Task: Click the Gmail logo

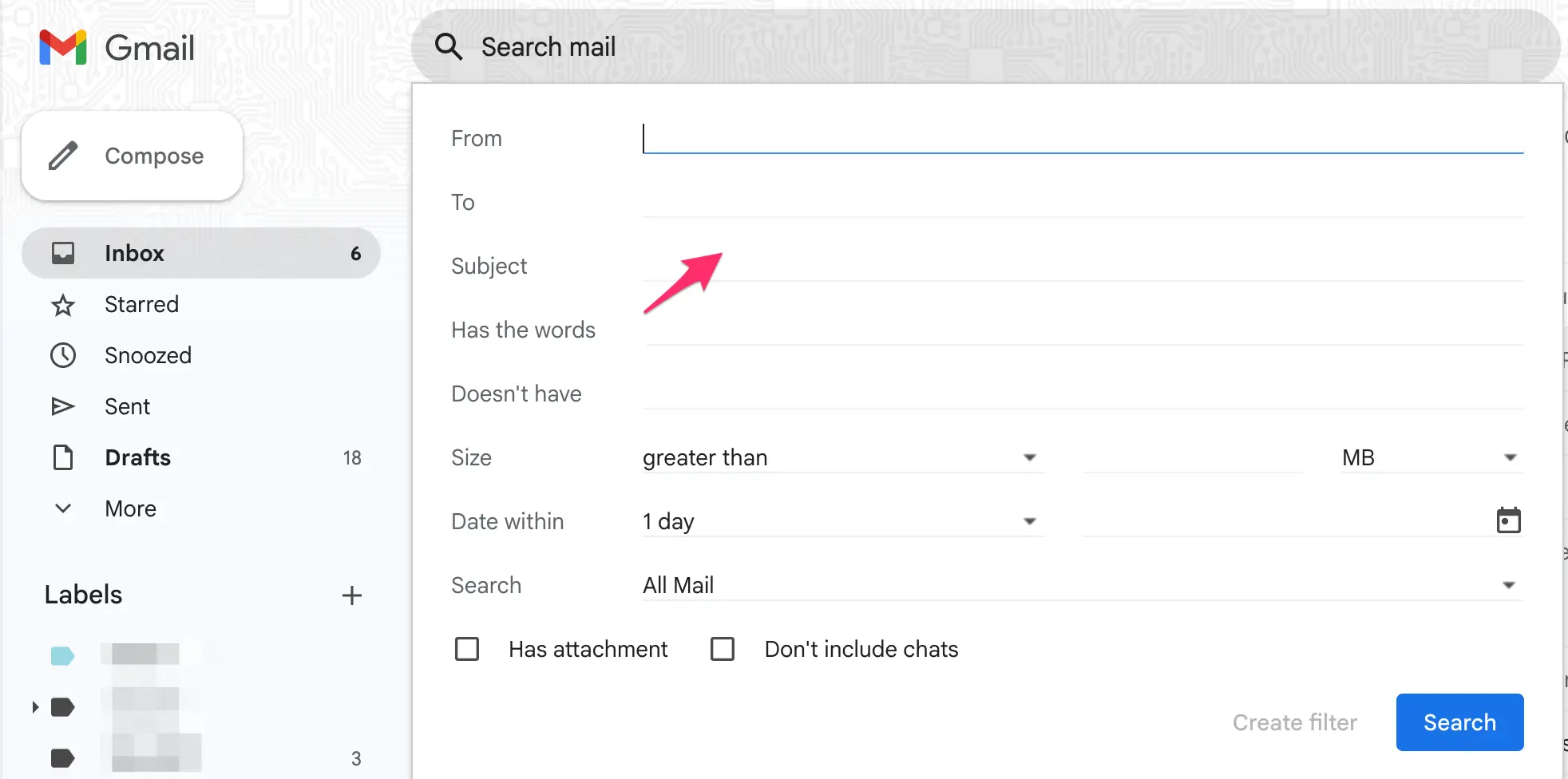Action: [x=117, y=47]
